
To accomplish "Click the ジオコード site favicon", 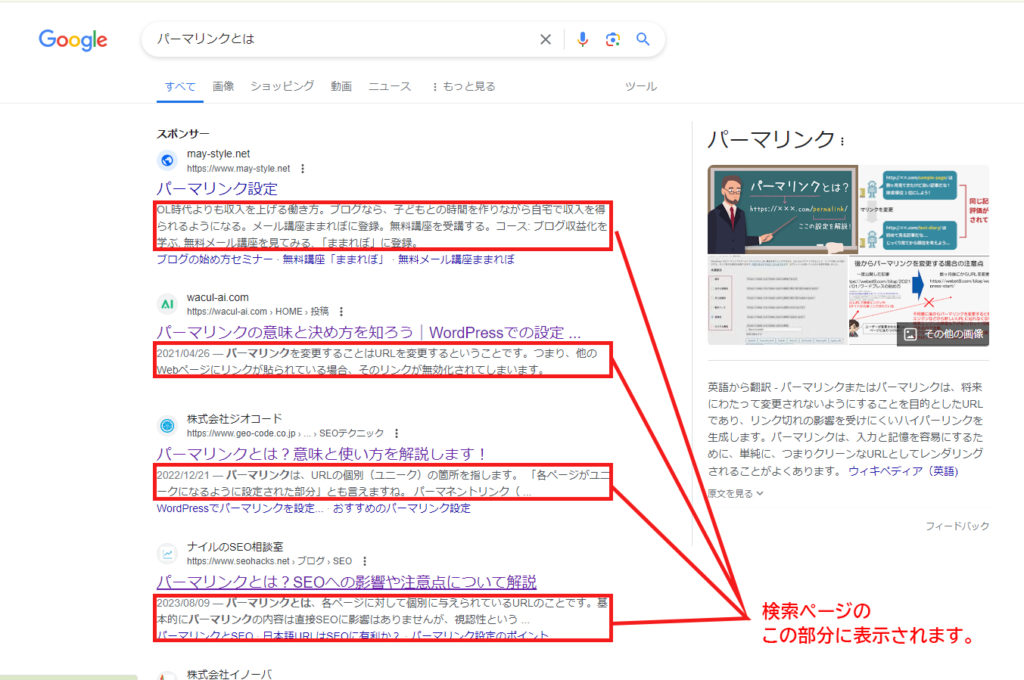I will point(167,426).
